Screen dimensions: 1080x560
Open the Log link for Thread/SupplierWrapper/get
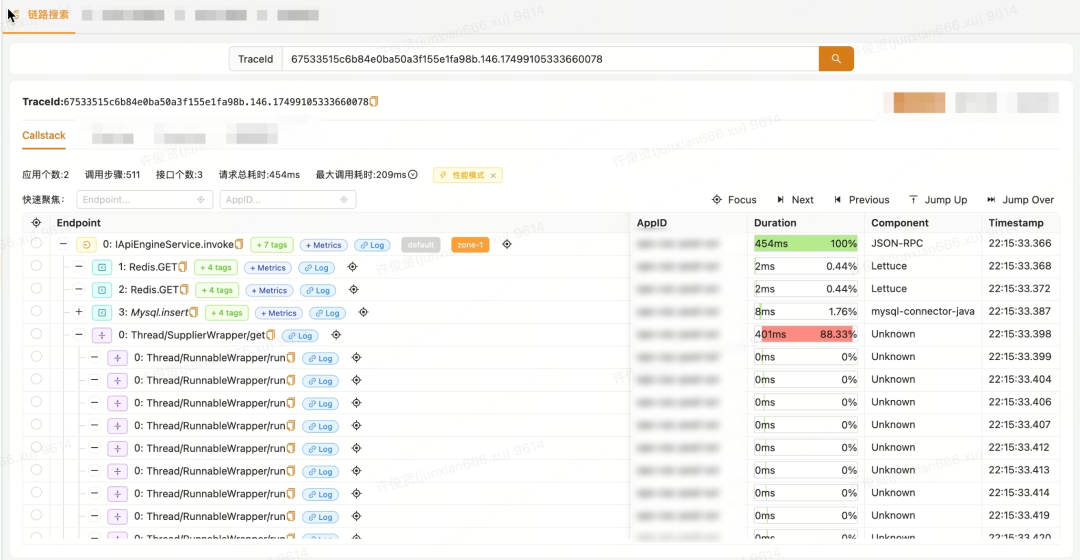pyautogui.click(x=300, y=335)
